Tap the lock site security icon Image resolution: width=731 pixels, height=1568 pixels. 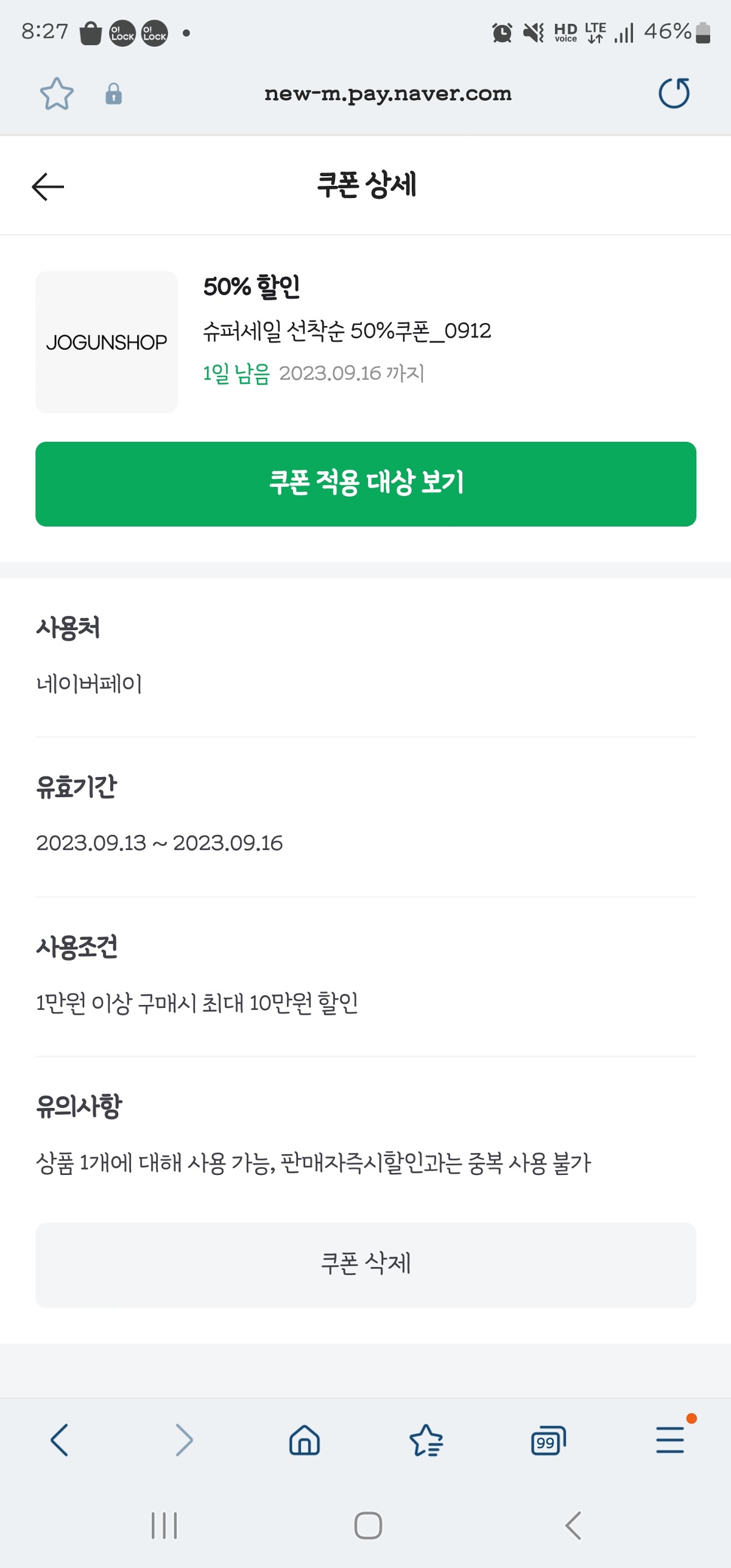114,94
